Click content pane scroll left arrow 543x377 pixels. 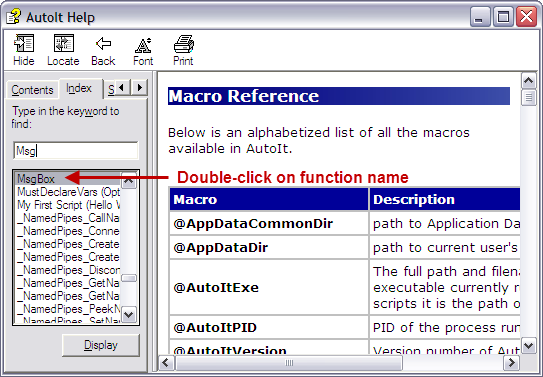click(167, 363)
